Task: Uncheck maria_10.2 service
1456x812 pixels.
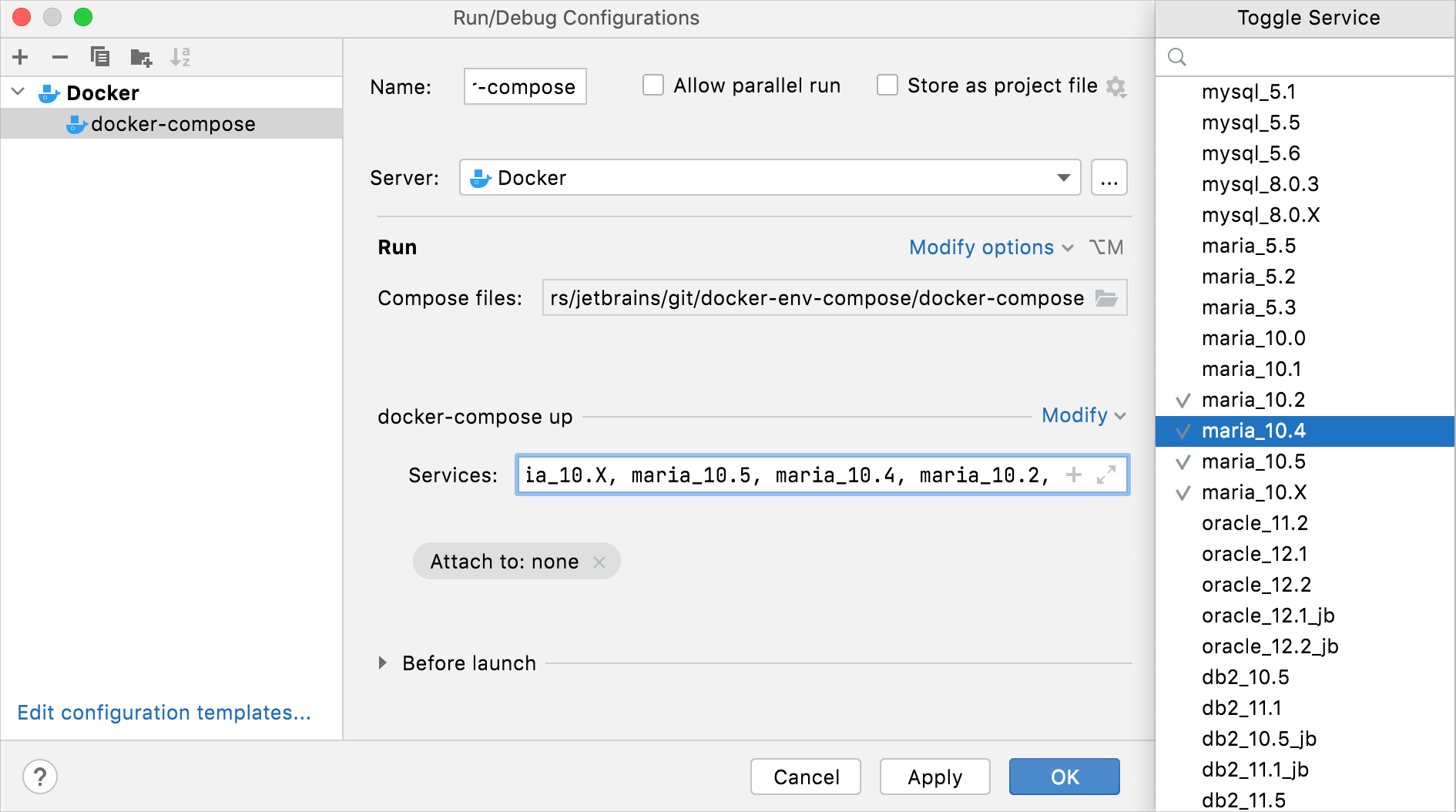Action: (1305, 400)
